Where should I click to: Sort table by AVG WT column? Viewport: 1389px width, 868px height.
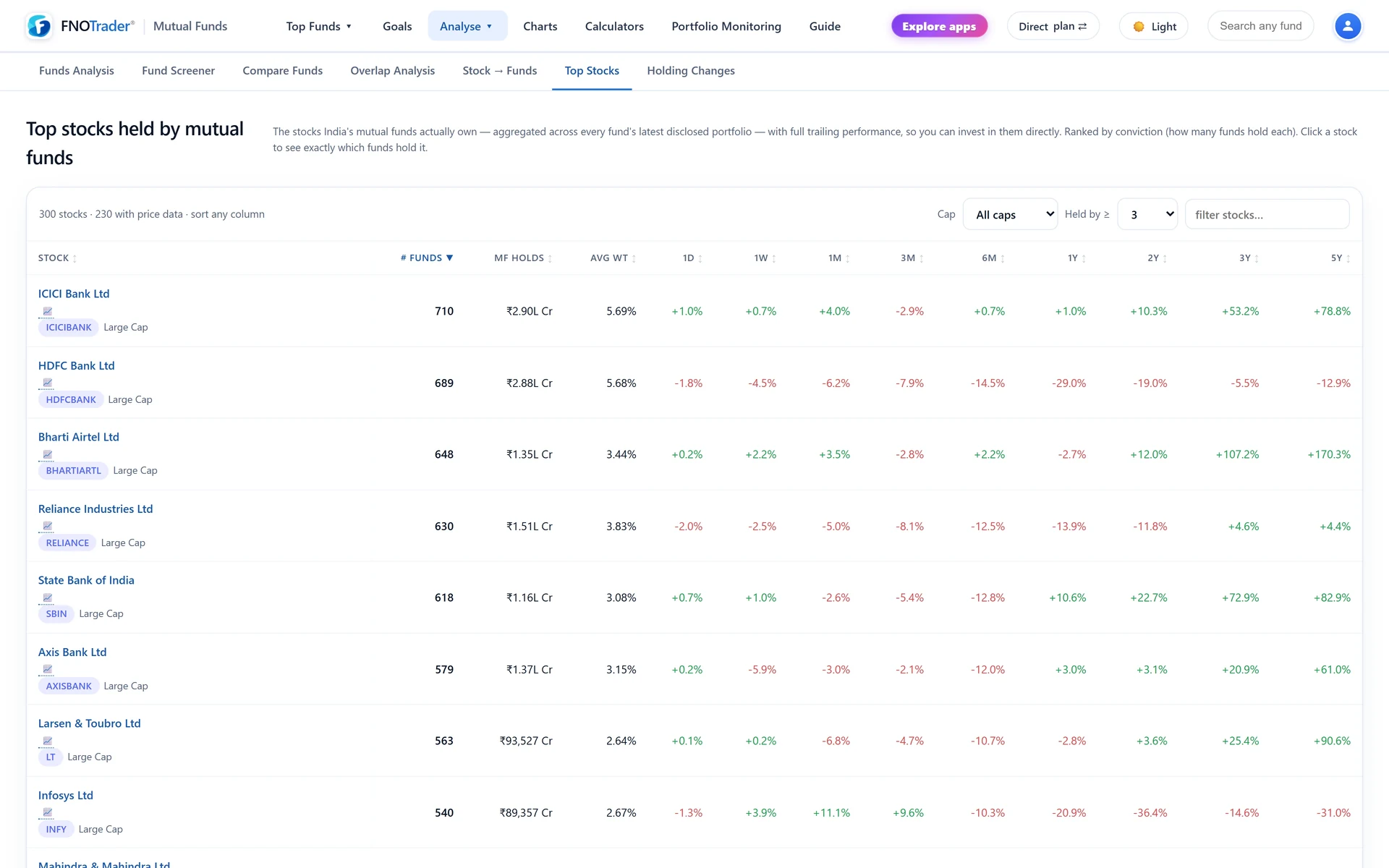click(613, 258)
